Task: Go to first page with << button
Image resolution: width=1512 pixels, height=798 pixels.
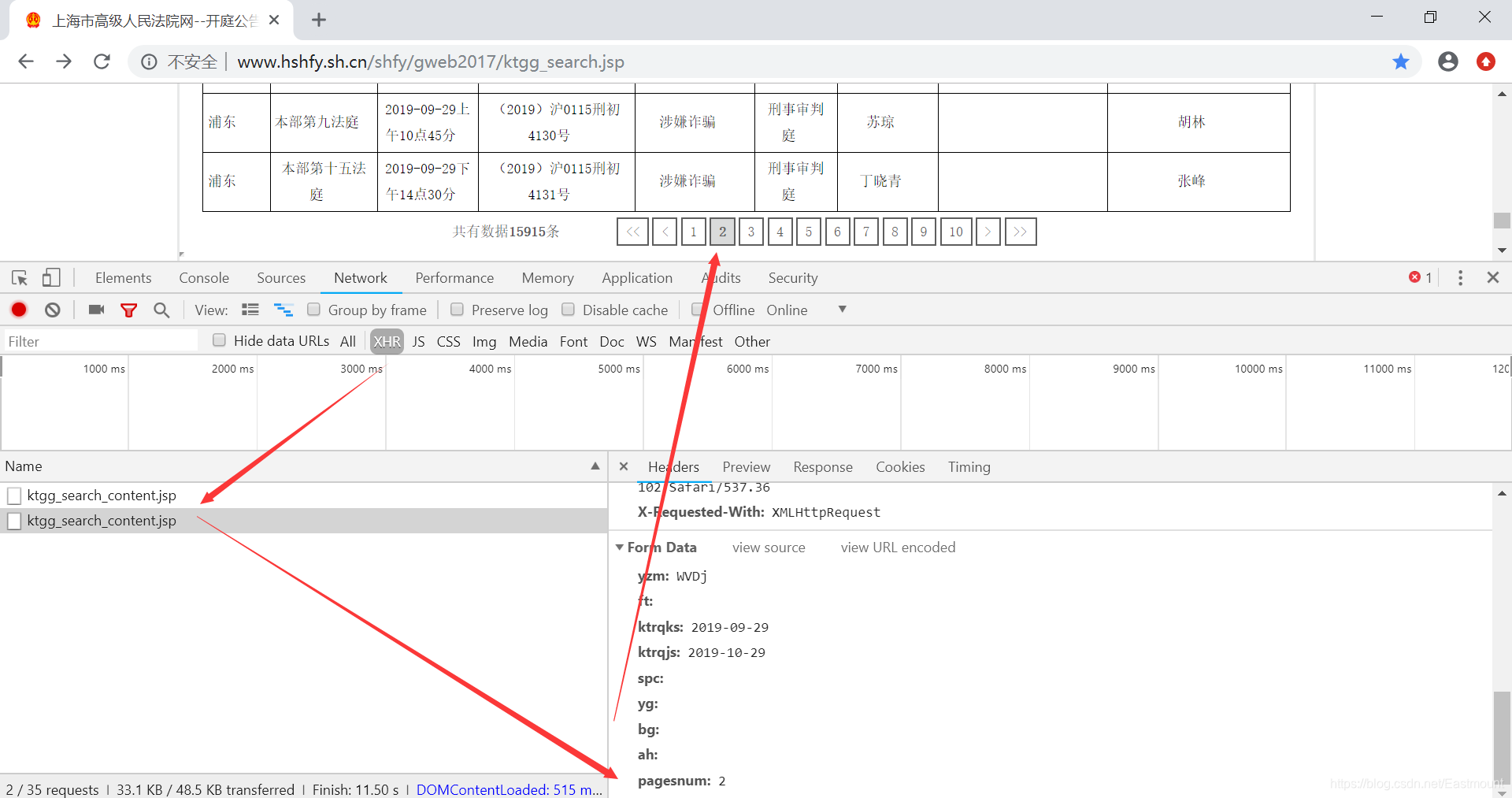Action: [x=633, y=232]
